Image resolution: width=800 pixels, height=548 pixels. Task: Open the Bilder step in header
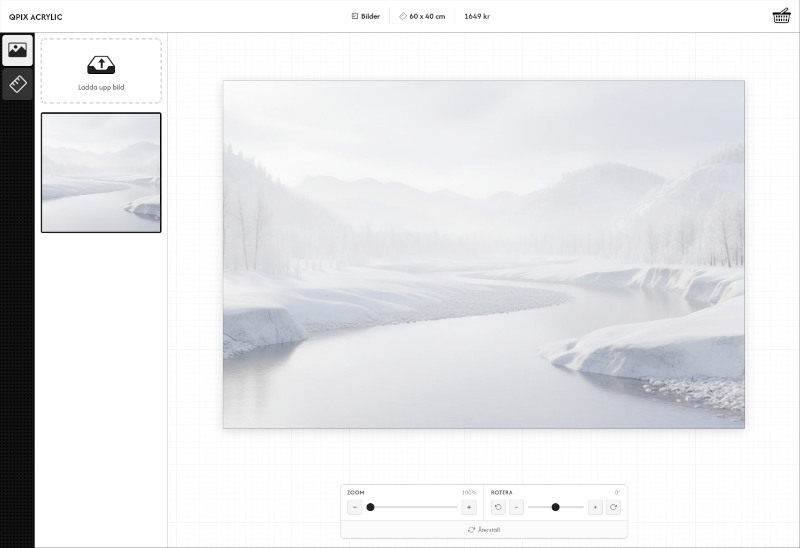click(x=365, y=17)
